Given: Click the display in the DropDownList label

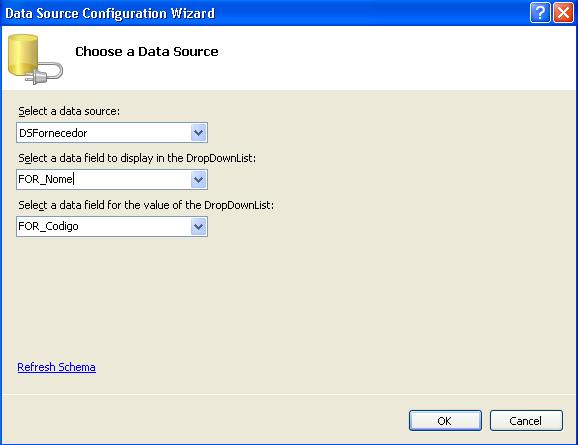Looking at the screenshot, I should point(137,158).
